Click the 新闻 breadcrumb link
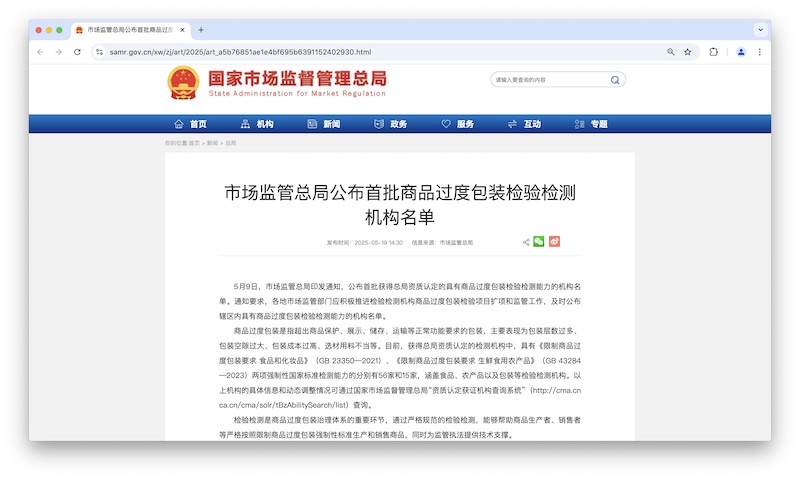This screenshot has width=800, height=479. click(x=212, y=143)
